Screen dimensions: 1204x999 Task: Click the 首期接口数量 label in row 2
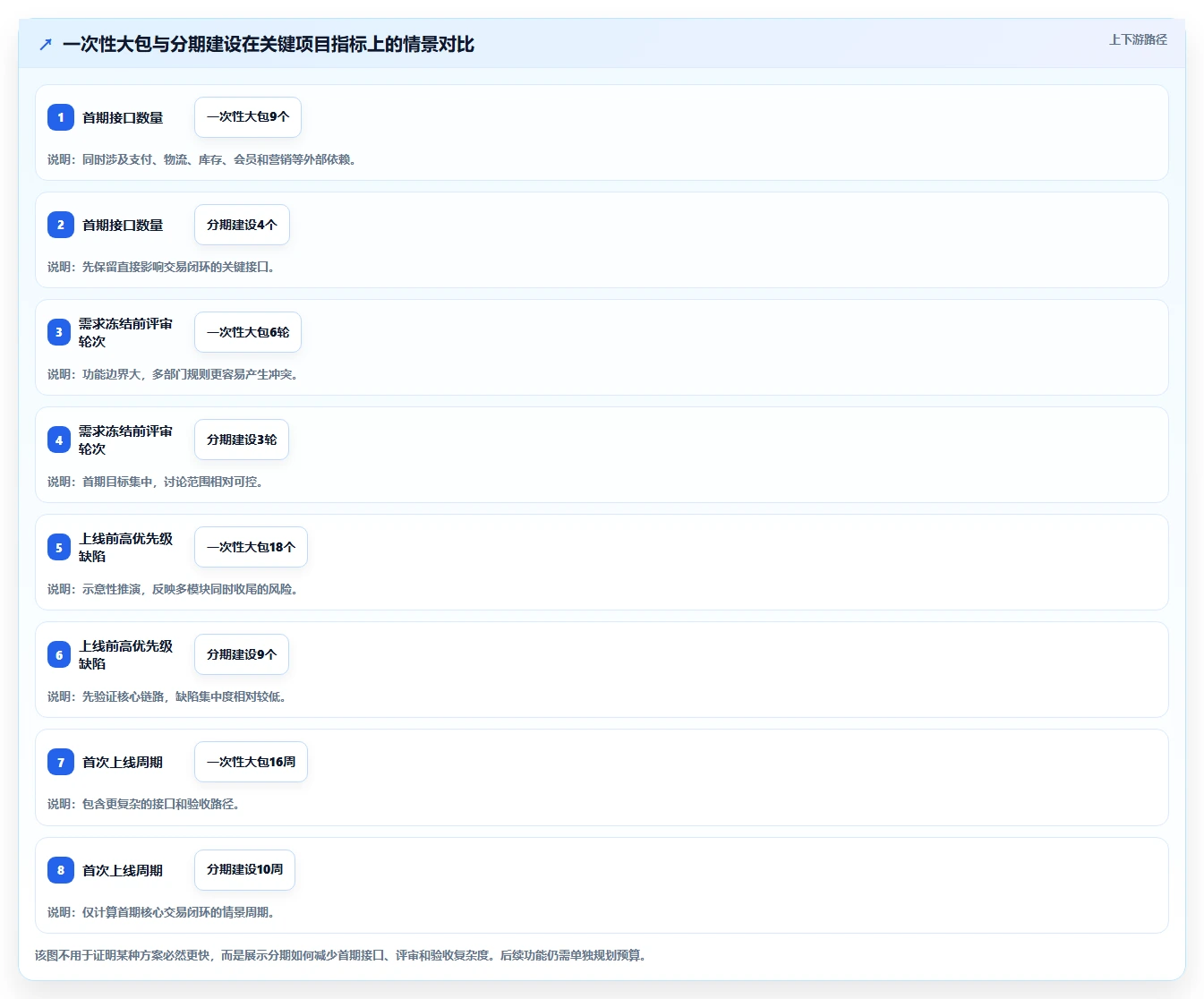click(123, 225)
